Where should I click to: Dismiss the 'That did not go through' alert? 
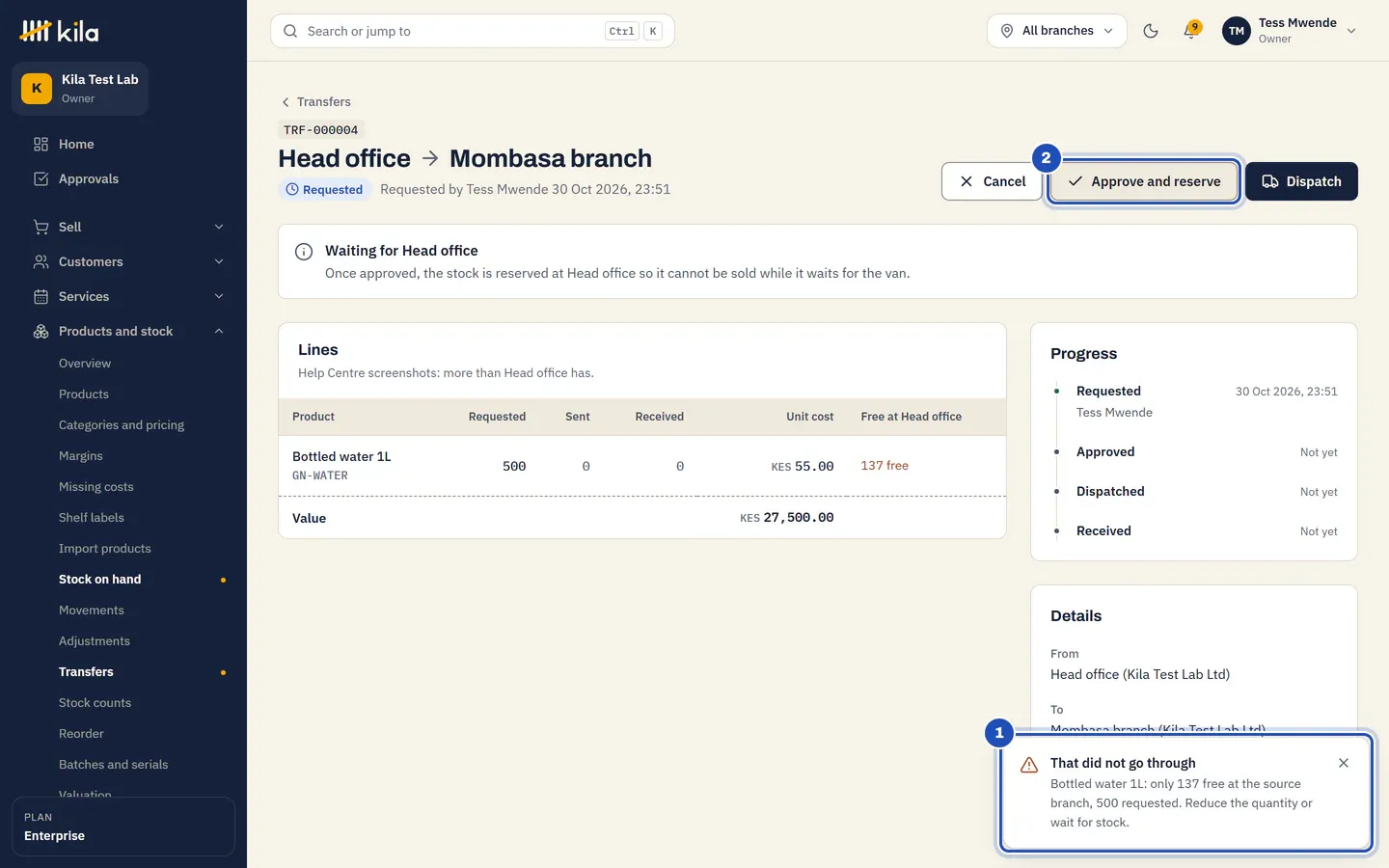tap(1344, 763)
